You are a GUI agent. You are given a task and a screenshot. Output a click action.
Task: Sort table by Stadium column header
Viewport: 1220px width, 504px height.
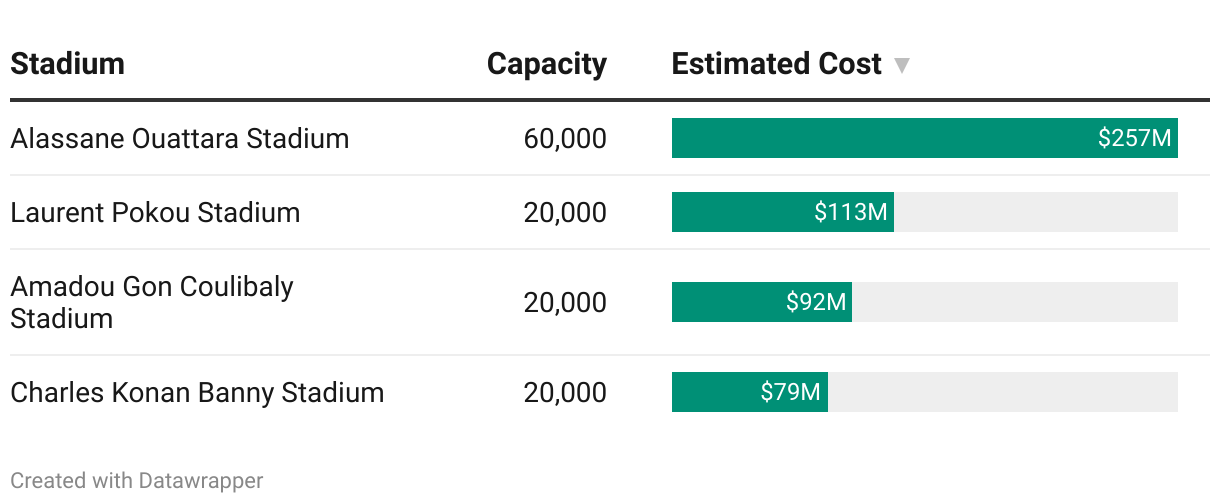point(67,64)
